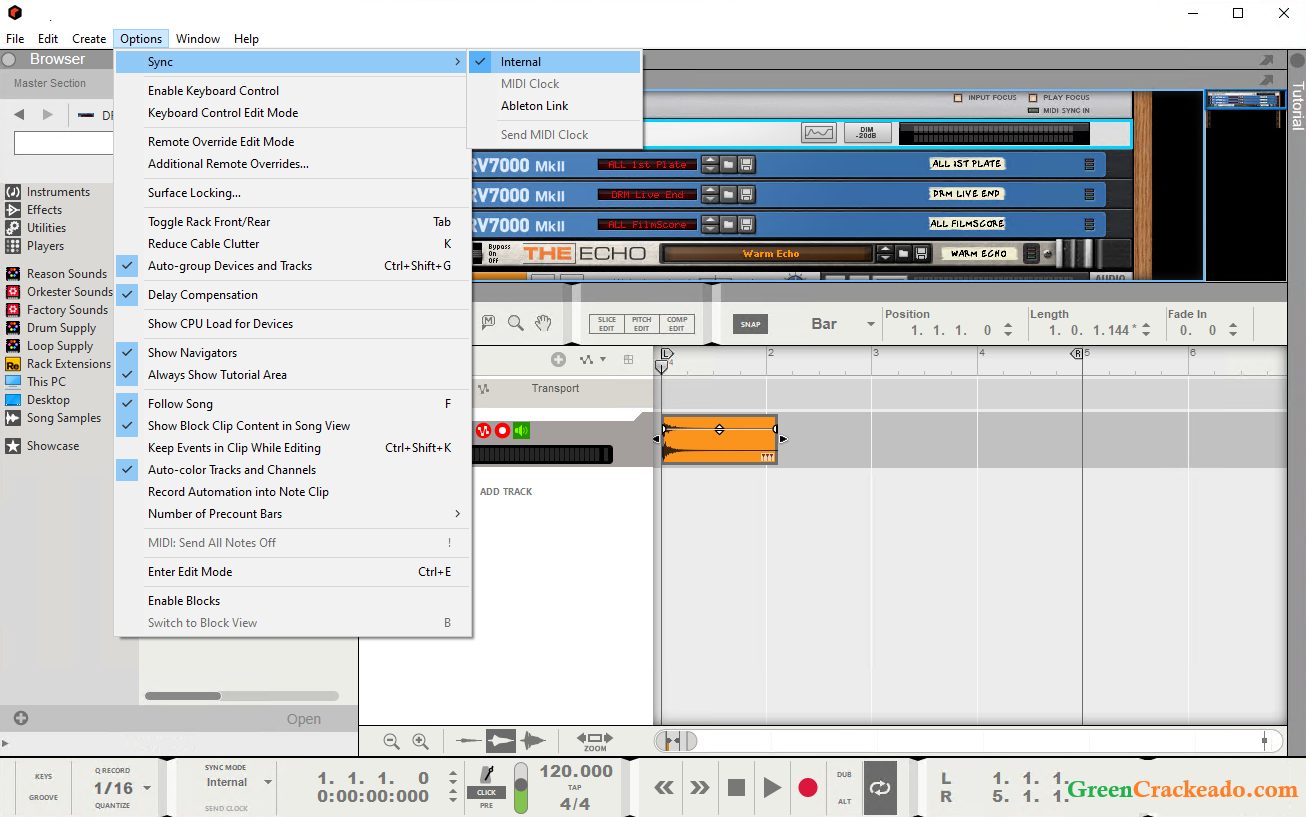Click the green monitor speaker icon on track

click(x=521, y=431)
